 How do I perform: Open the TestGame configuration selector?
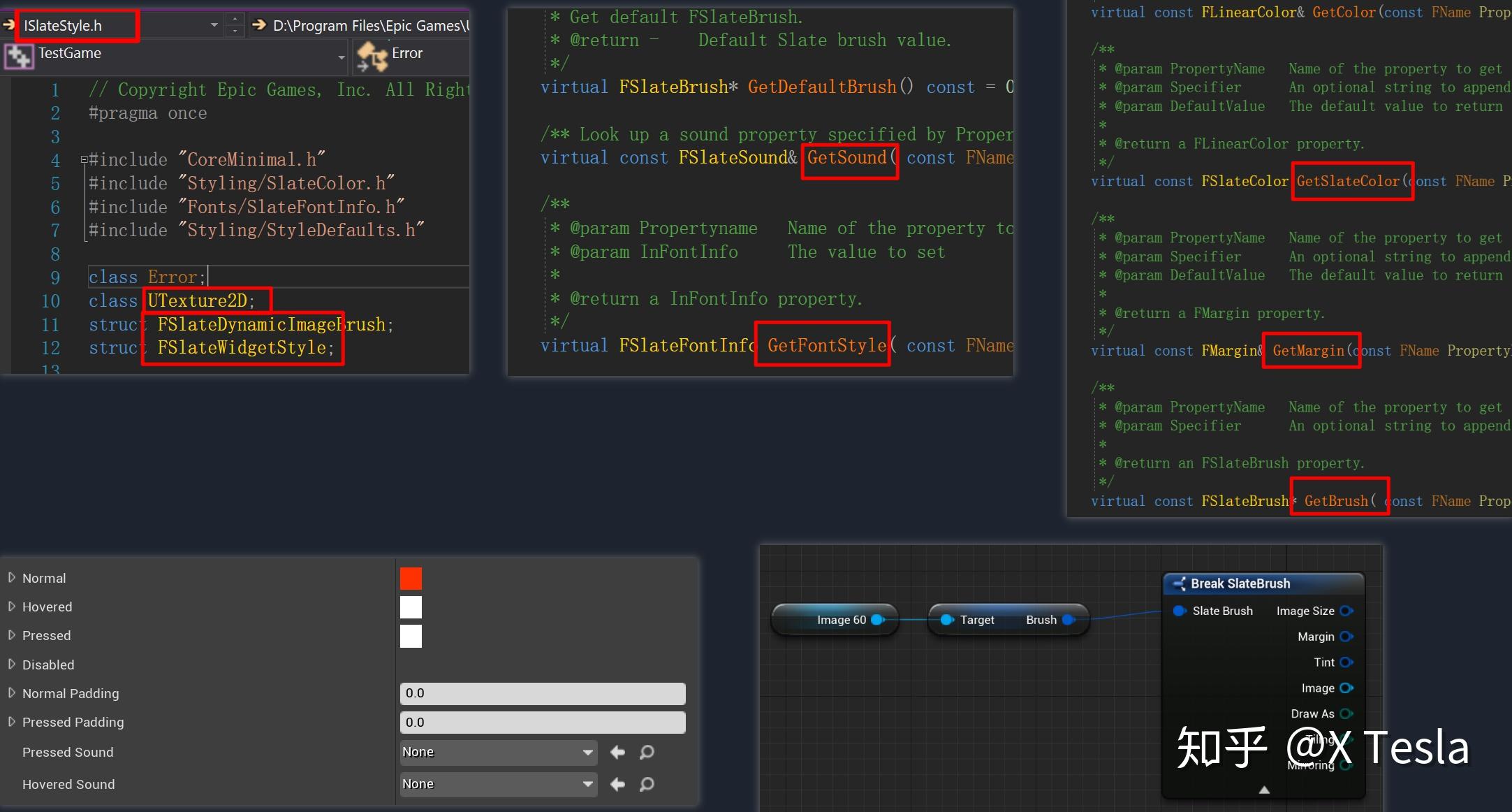[x=342, y=56]
